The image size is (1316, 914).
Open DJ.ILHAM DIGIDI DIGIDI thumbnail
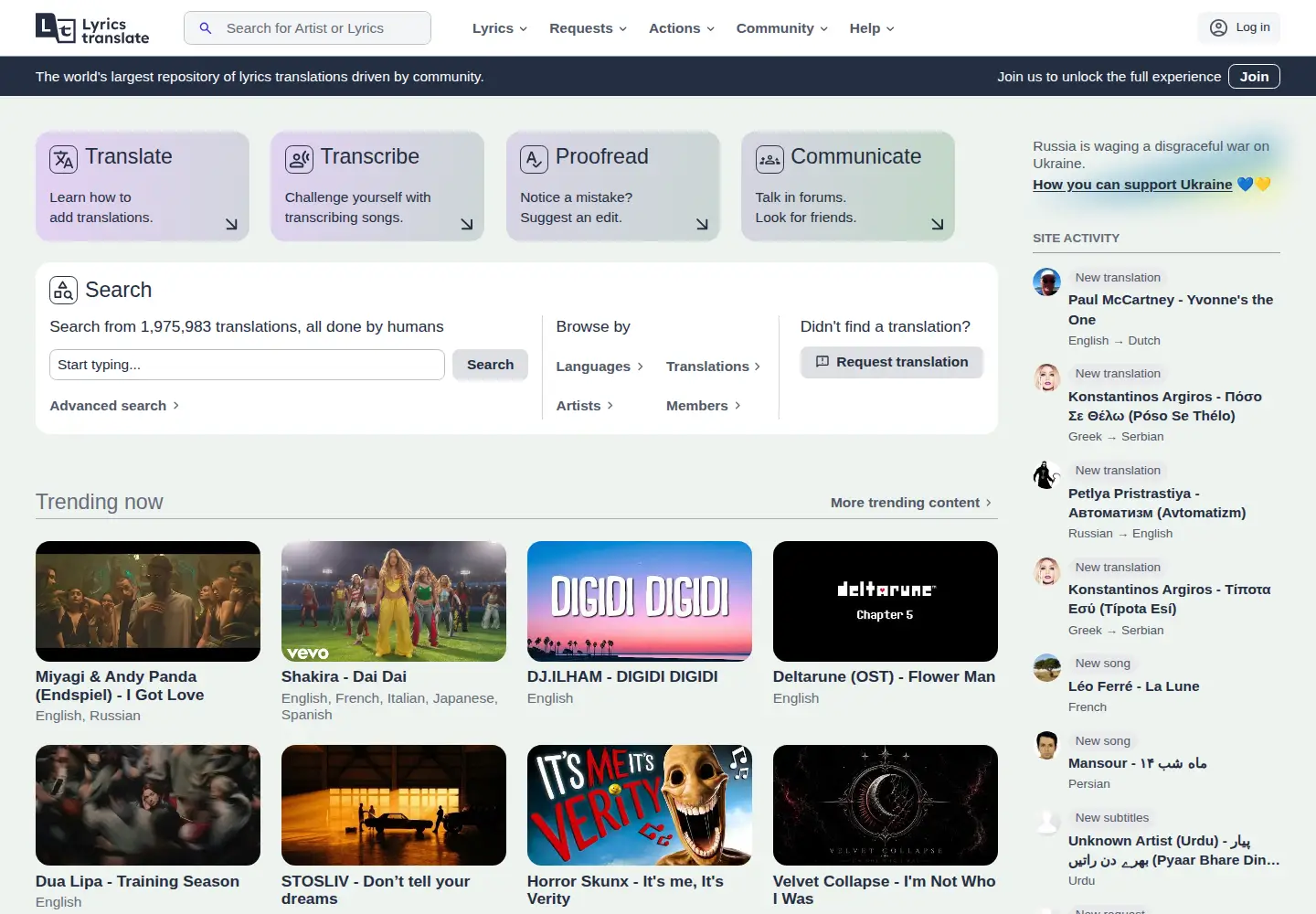[x=640, y=601]
